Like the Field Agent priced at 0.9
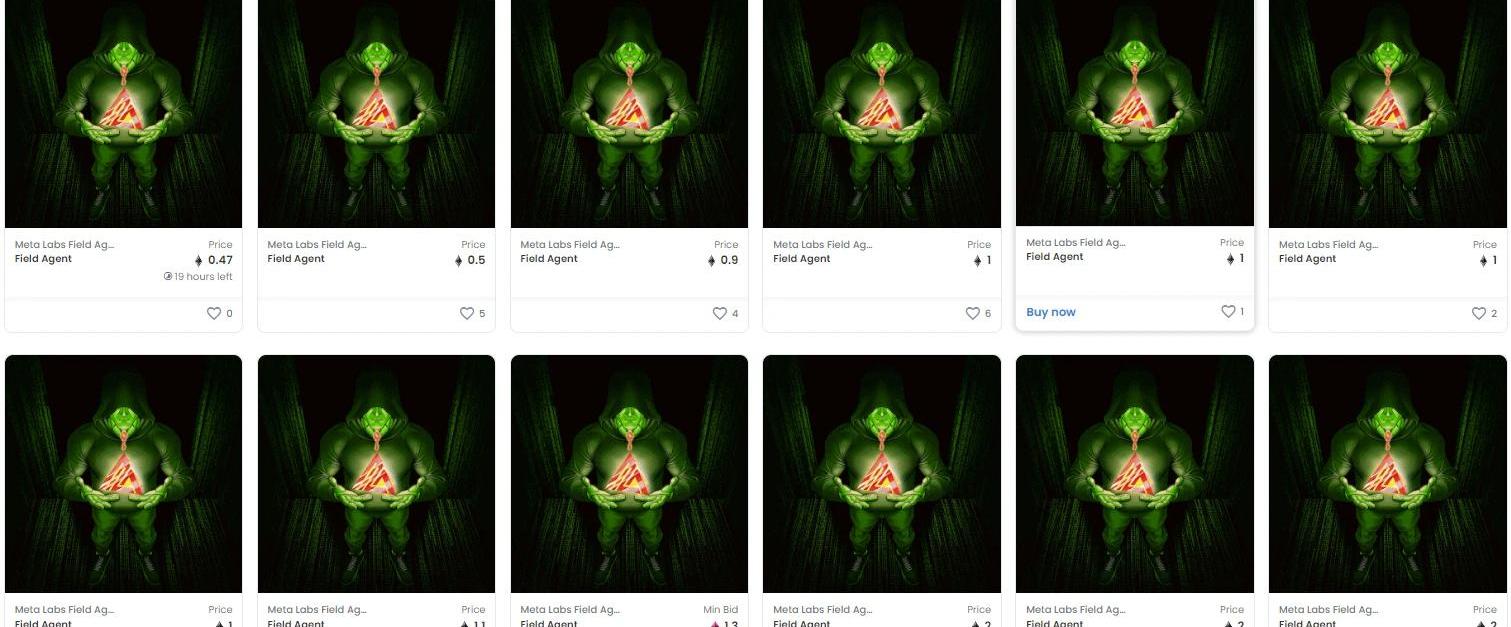1511x627 pixels. (x=719, y=313)
